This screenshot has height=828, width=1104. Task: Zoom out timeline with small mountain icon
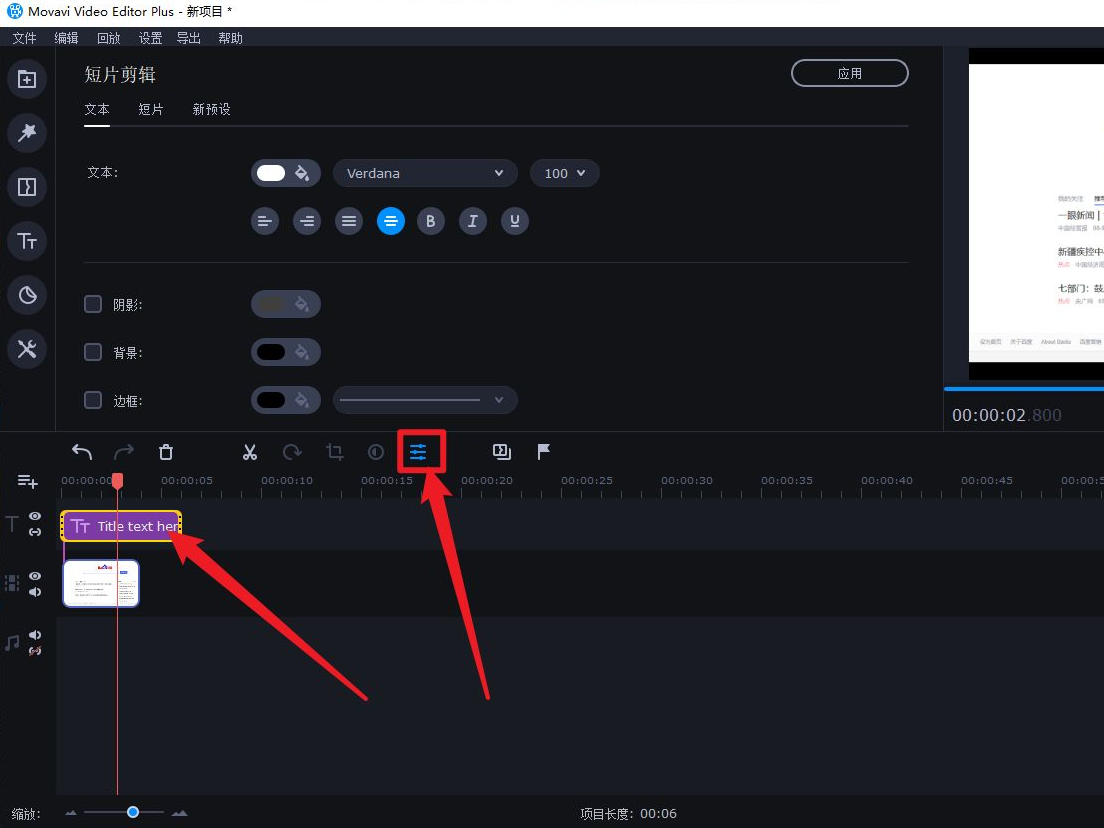coord(70,813)
